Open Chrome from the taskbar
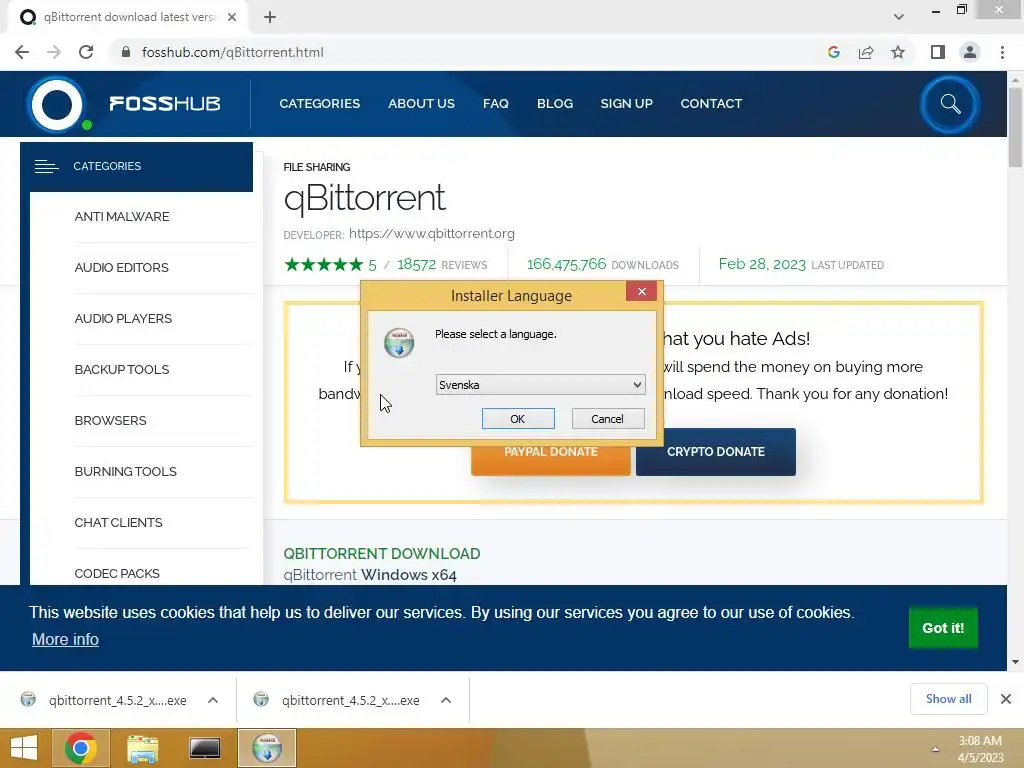This screenshot has width=1024, height=768. (81, 748)
